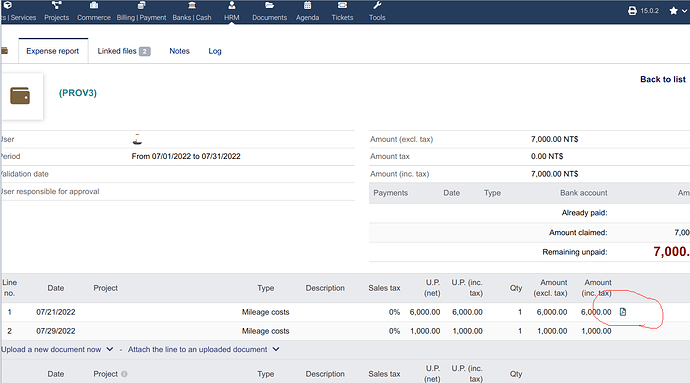690x383 pixels.
Task: Expand Attach the line to uploaded document chevron
Action: click(276, 349)
